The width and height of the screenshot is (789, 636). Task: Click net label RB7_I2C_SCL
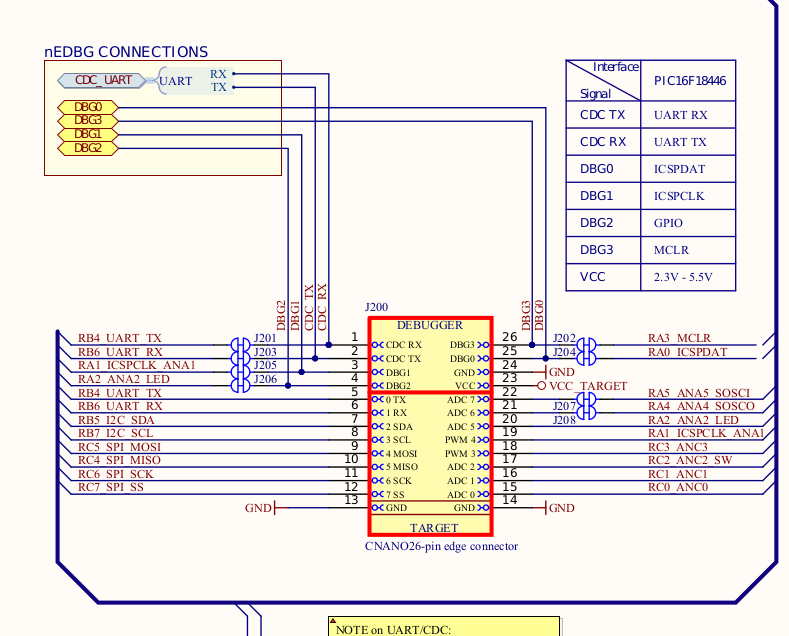click(x=115, y=433)
